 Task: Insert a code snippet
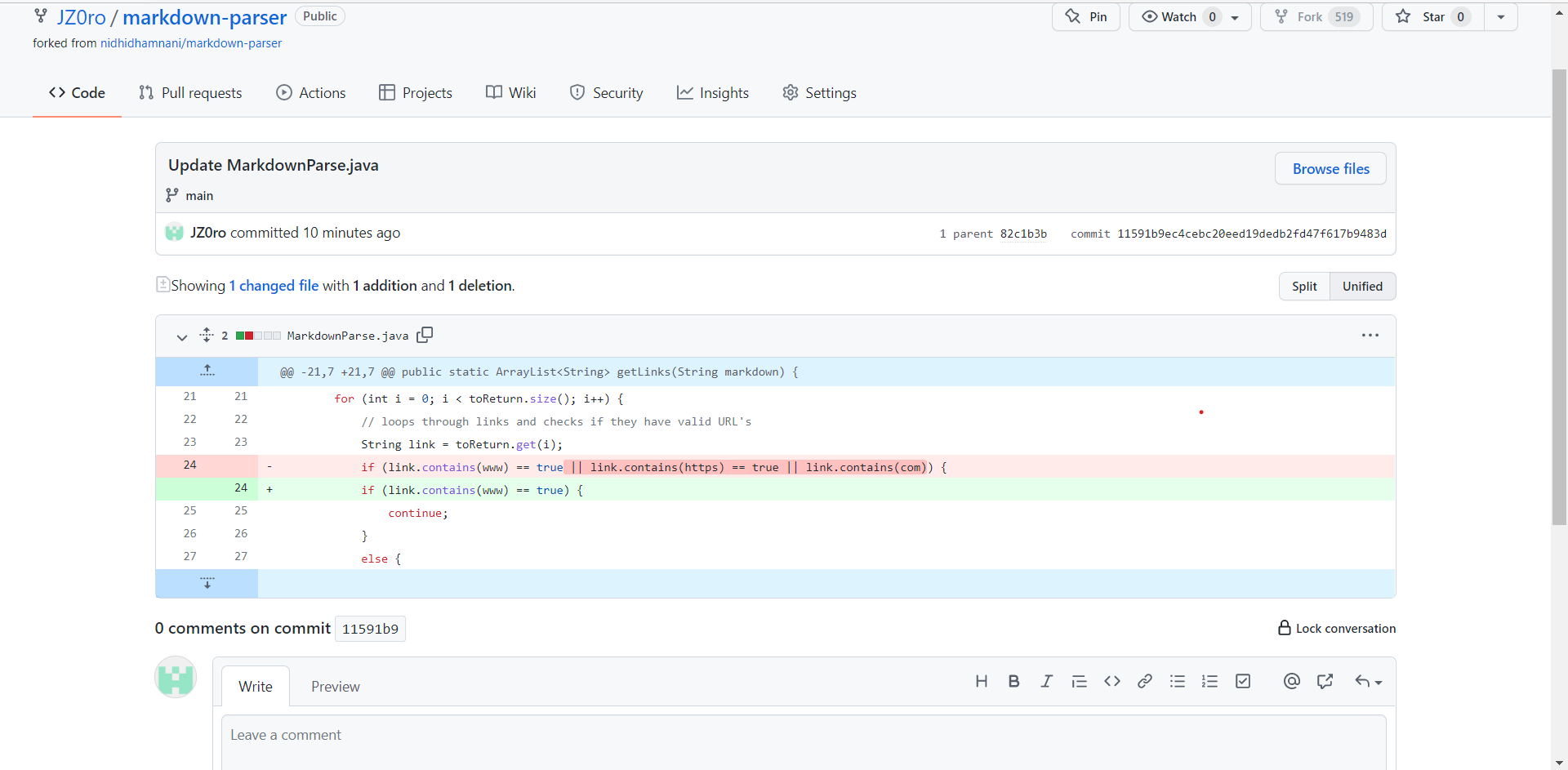pyautogui.click(x=1111, y=681)
